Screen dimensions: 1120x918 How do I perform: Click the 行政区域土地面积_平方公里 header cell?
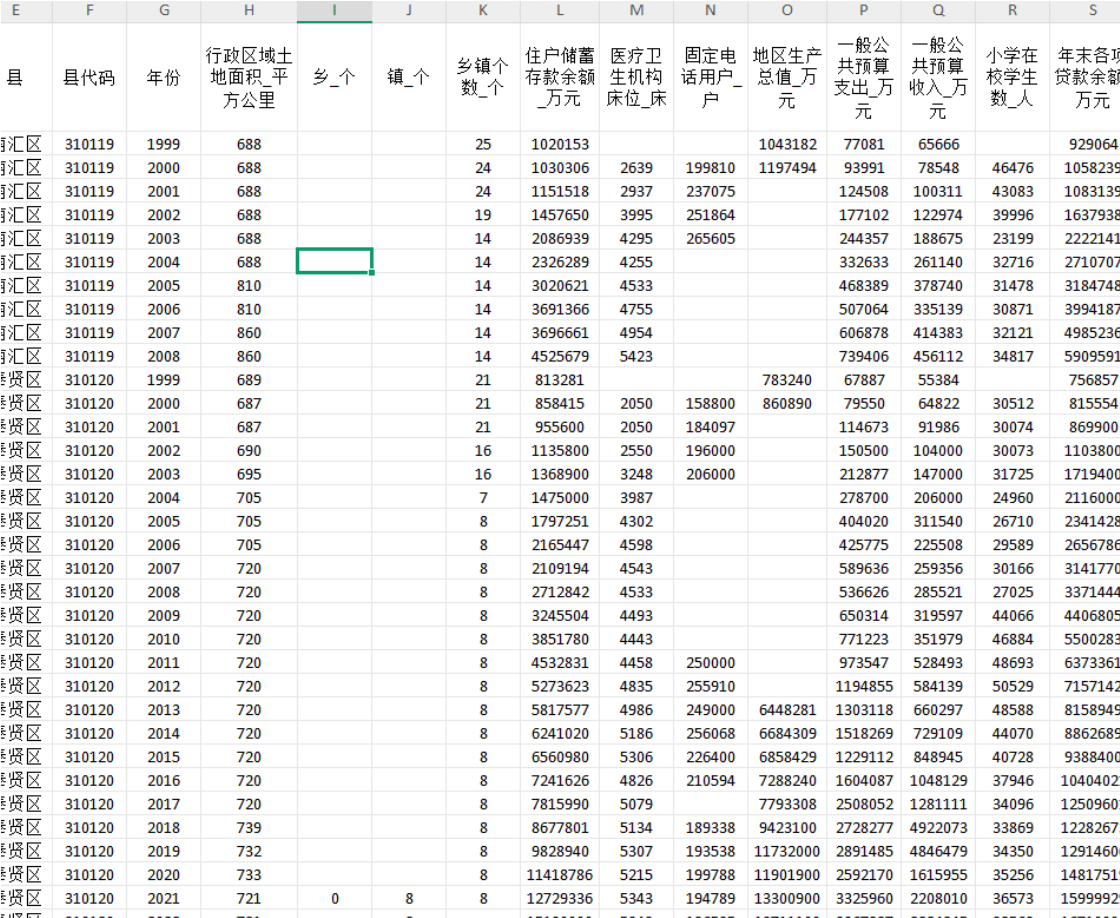[249, 77]
